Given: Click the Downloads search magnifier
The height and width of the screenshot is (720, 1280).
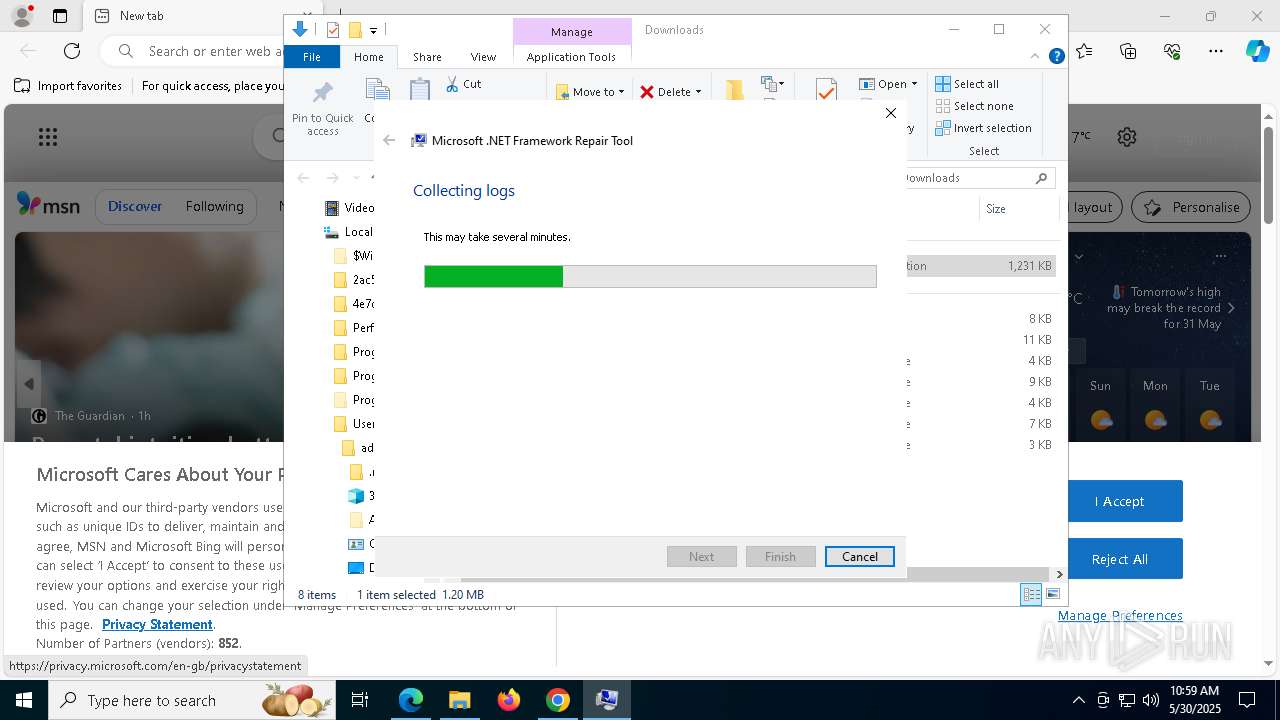Looking at the screenshot, I should [1041, 178].
